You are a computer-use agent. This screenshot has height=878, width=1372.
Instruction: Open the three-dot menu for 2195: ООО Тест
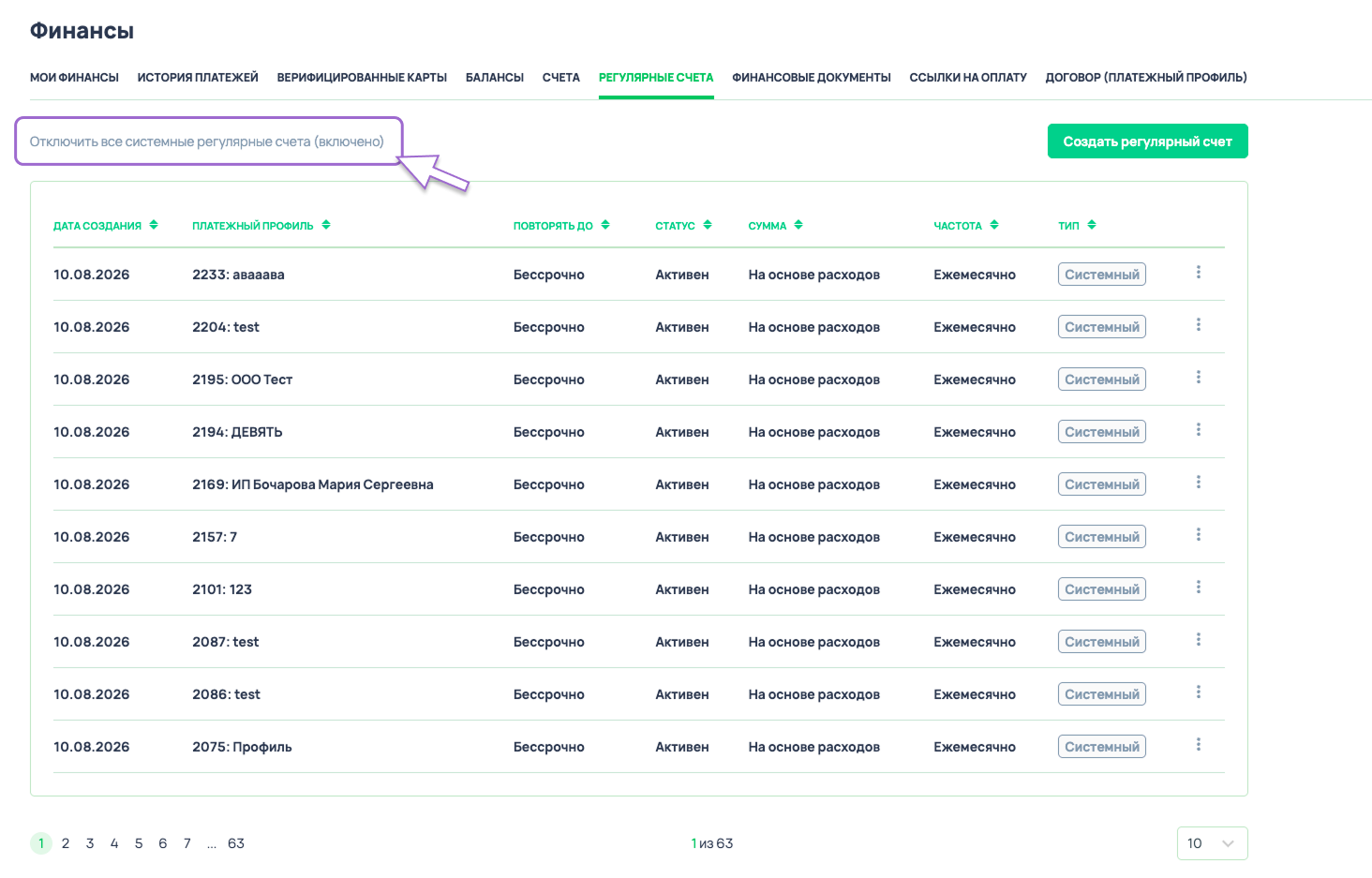coord(1199,378)
